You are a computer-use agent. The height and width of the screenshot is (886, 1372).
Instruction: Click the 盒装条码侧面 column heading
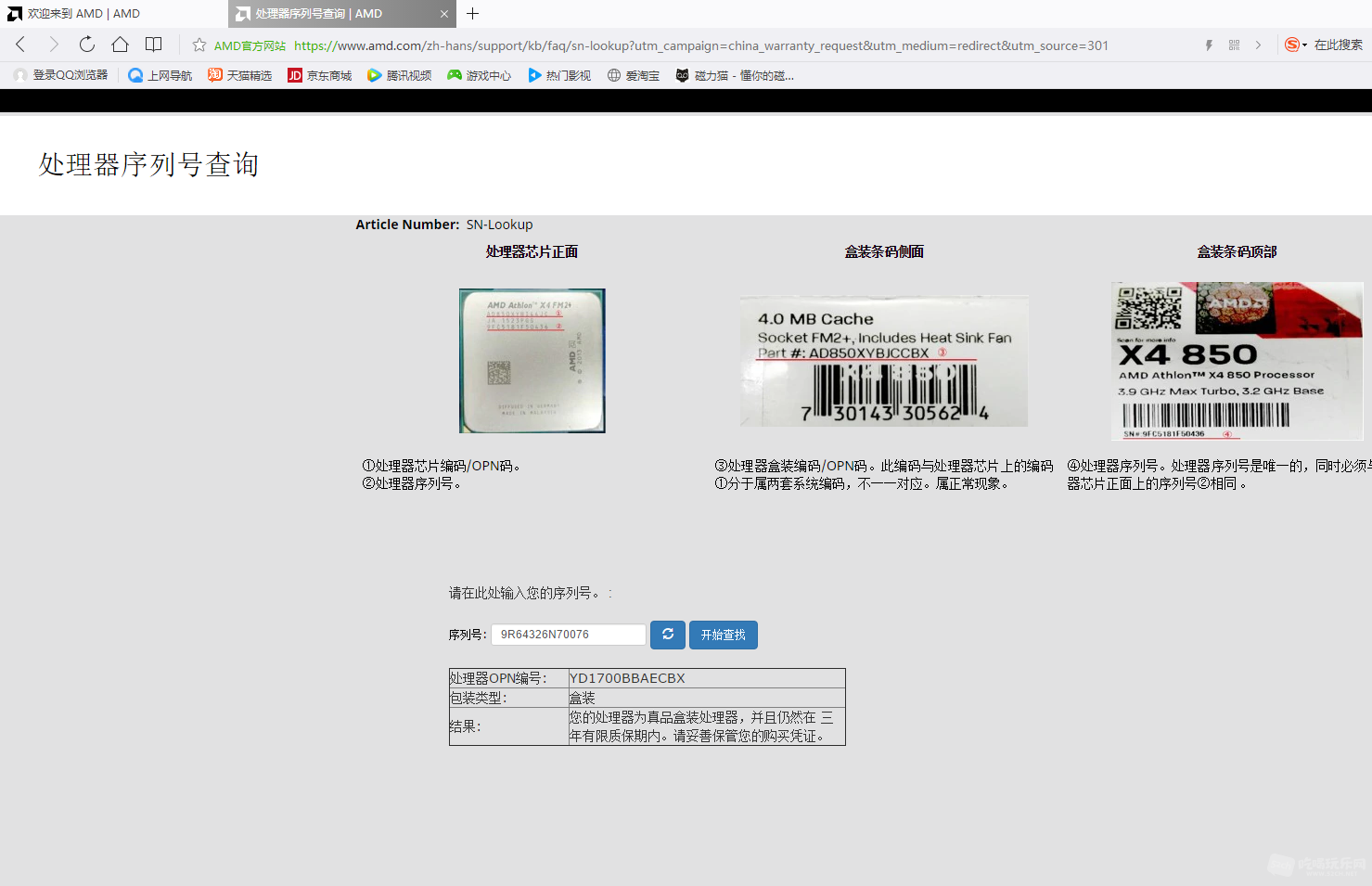pyautogui.click(x=884, y=251)
